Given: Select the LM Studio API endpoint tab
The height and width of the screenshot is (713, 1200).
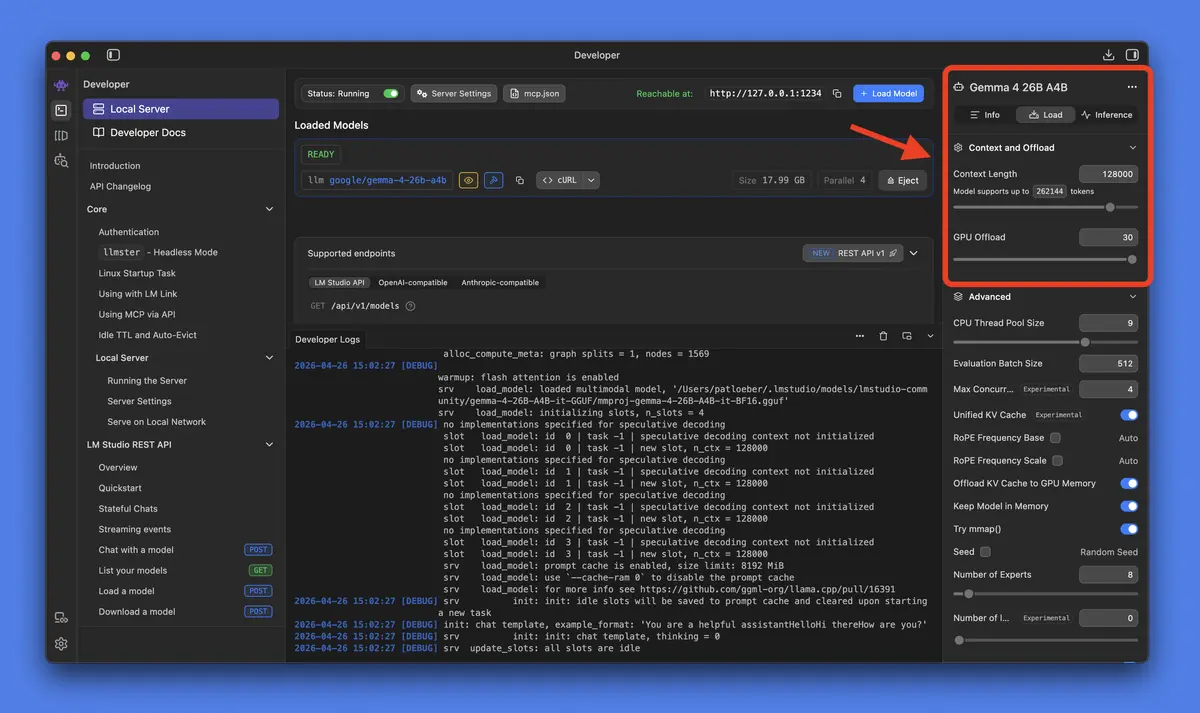Looking at the screenshot, I should pyautogui.click(x=339, y=283).
